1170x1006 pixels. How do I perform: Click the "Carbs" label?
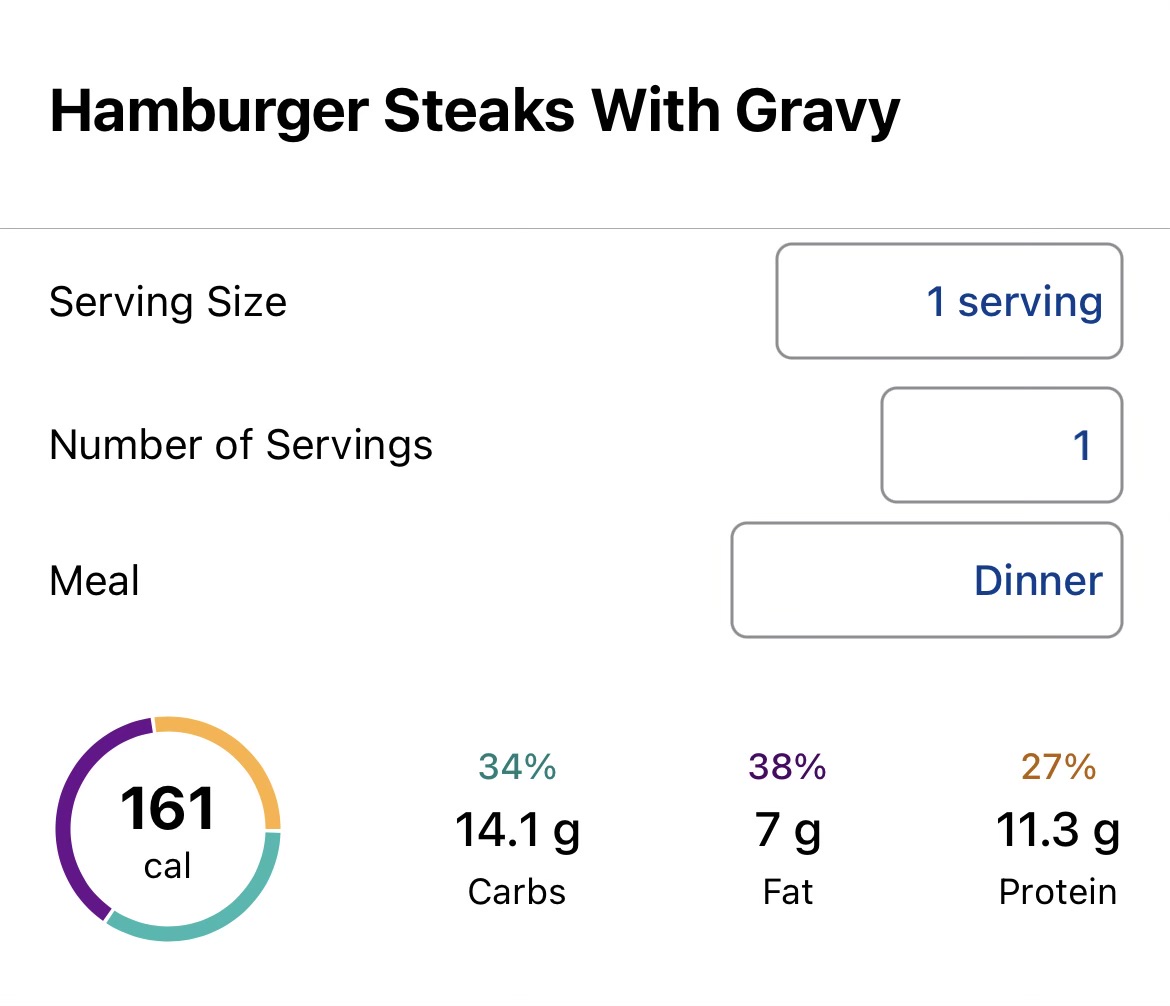517,891
